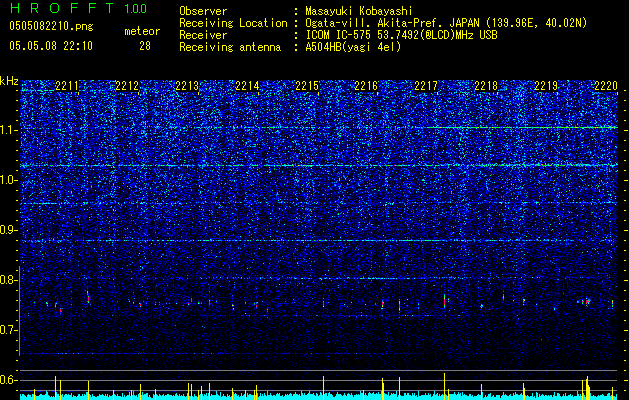This screenshot has width=629, height=400.
Task: Click the 1.0 frequency axis label
Action: tap(8, 180)
